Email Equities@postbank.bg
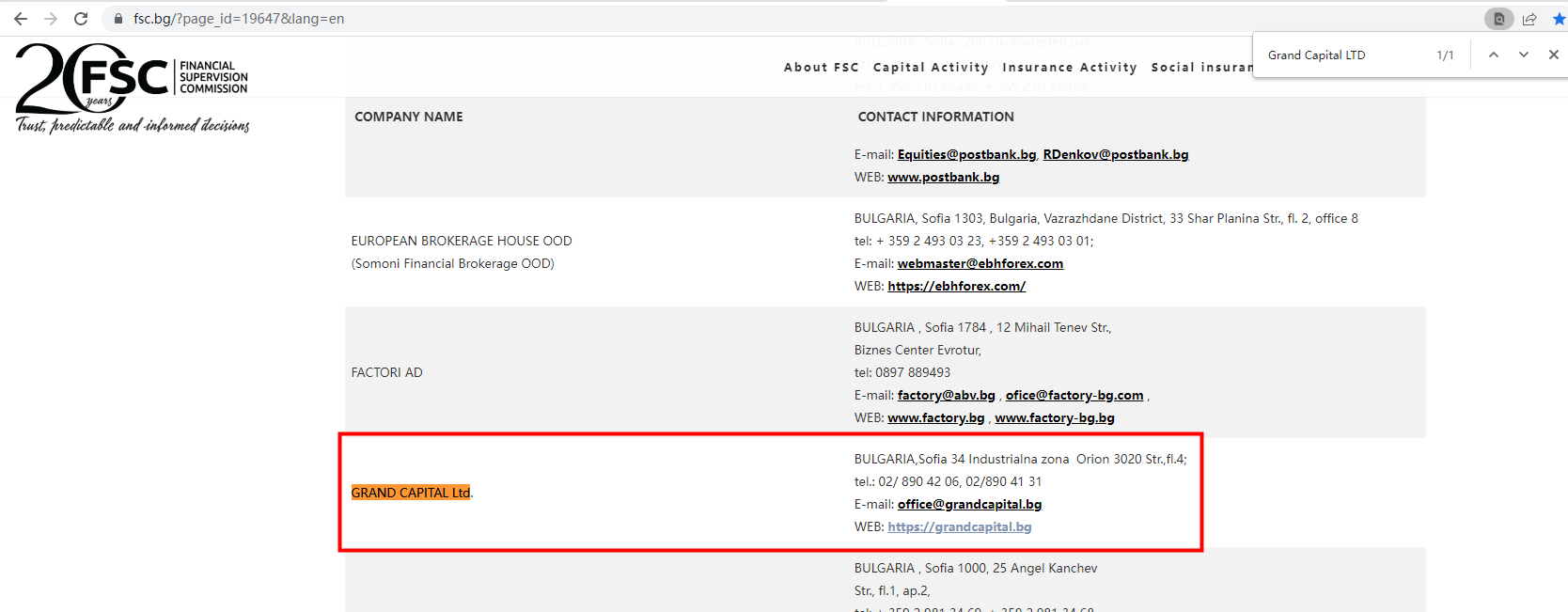This screenshot has height=612, width=1568. (x=966, y=154)
